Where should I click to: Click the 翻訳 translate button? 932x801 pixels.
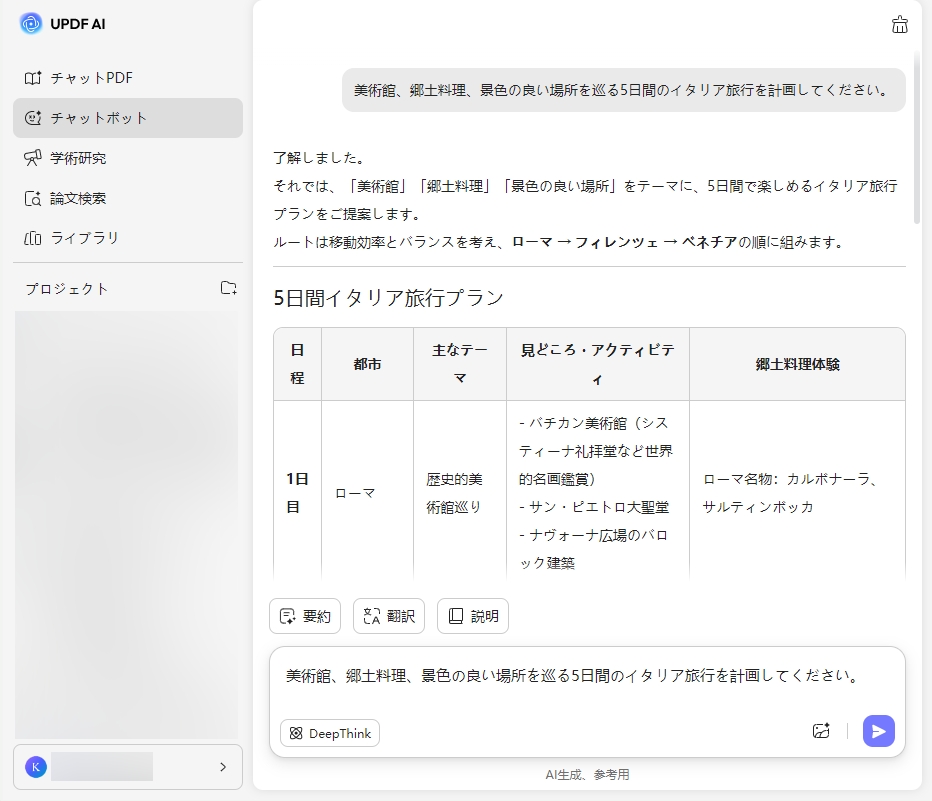pyautogui.click(x=388, y=616)
